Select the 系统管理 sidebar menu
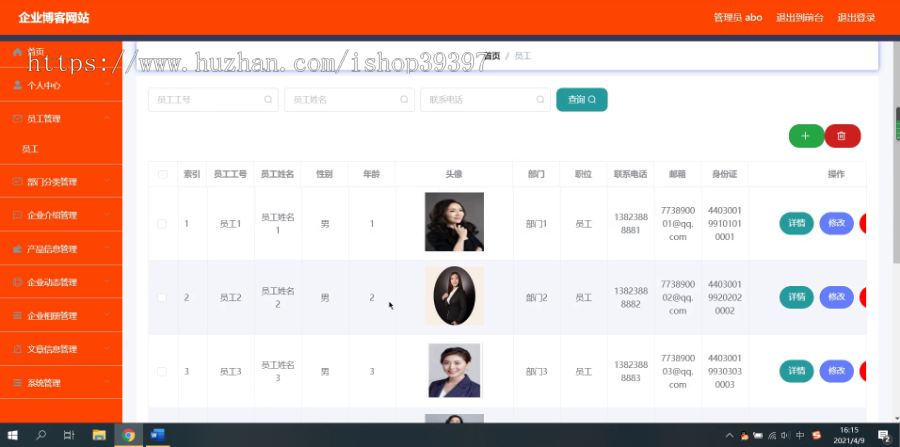Image resolution: width=900 pixels, height=447 pixels. [x=61, y=383]
